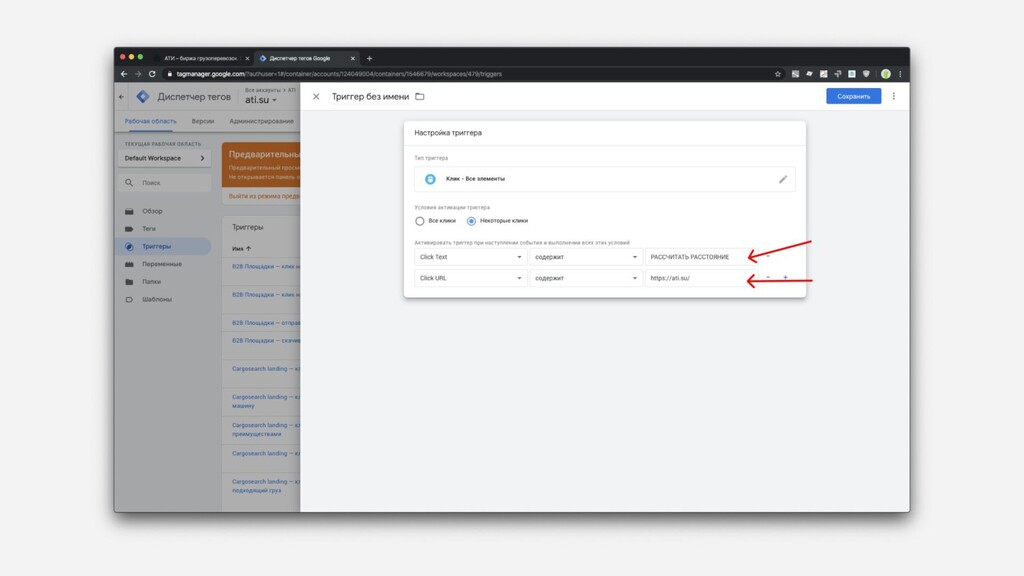Click the Tag Manager back arrow
1024x576 pixels.
(121, 97)
